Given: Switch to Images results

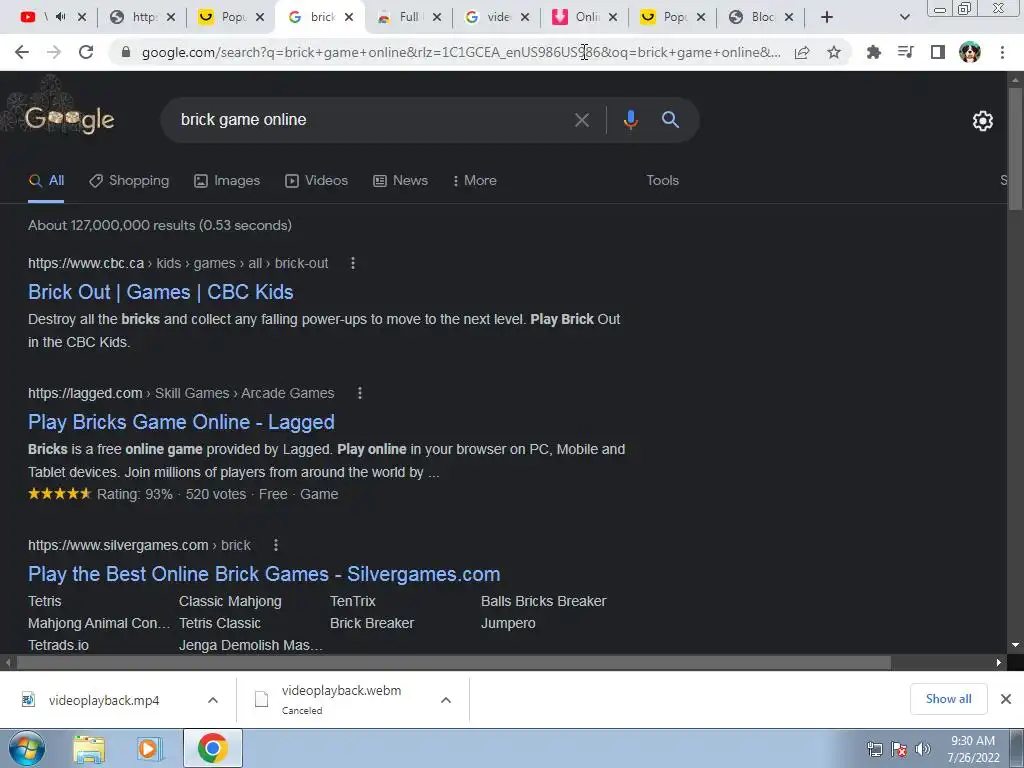Looking at the screenshot, I should (x=227, y=181).
